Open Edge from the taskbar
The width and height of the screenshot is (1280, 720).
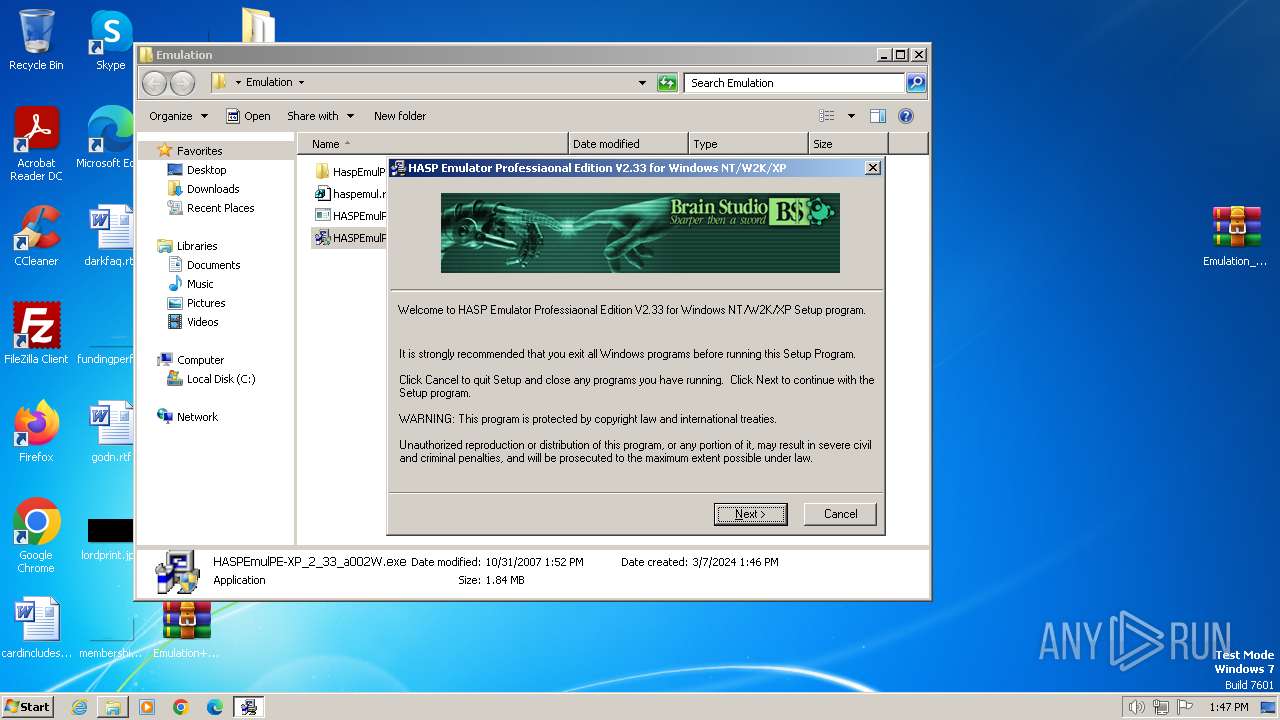pyautogui.click(x=215, y=707)
